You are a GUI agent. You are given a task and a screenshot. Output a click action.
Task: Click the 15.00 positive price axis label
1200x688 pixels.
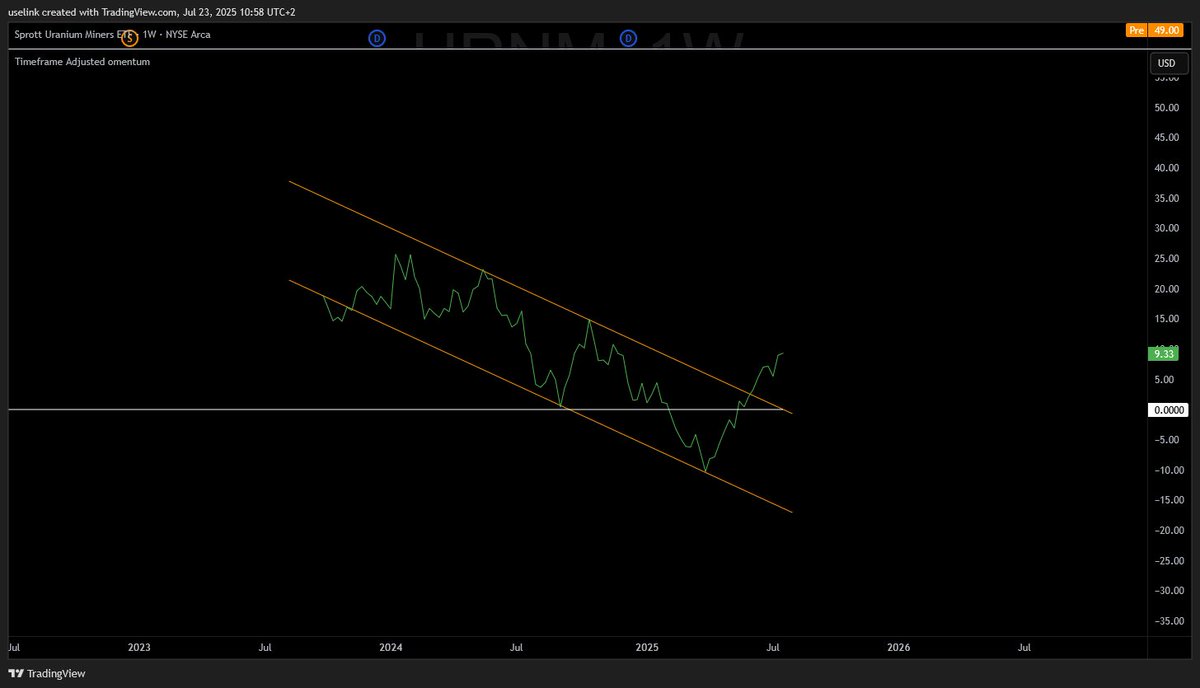click(1167, 319)
